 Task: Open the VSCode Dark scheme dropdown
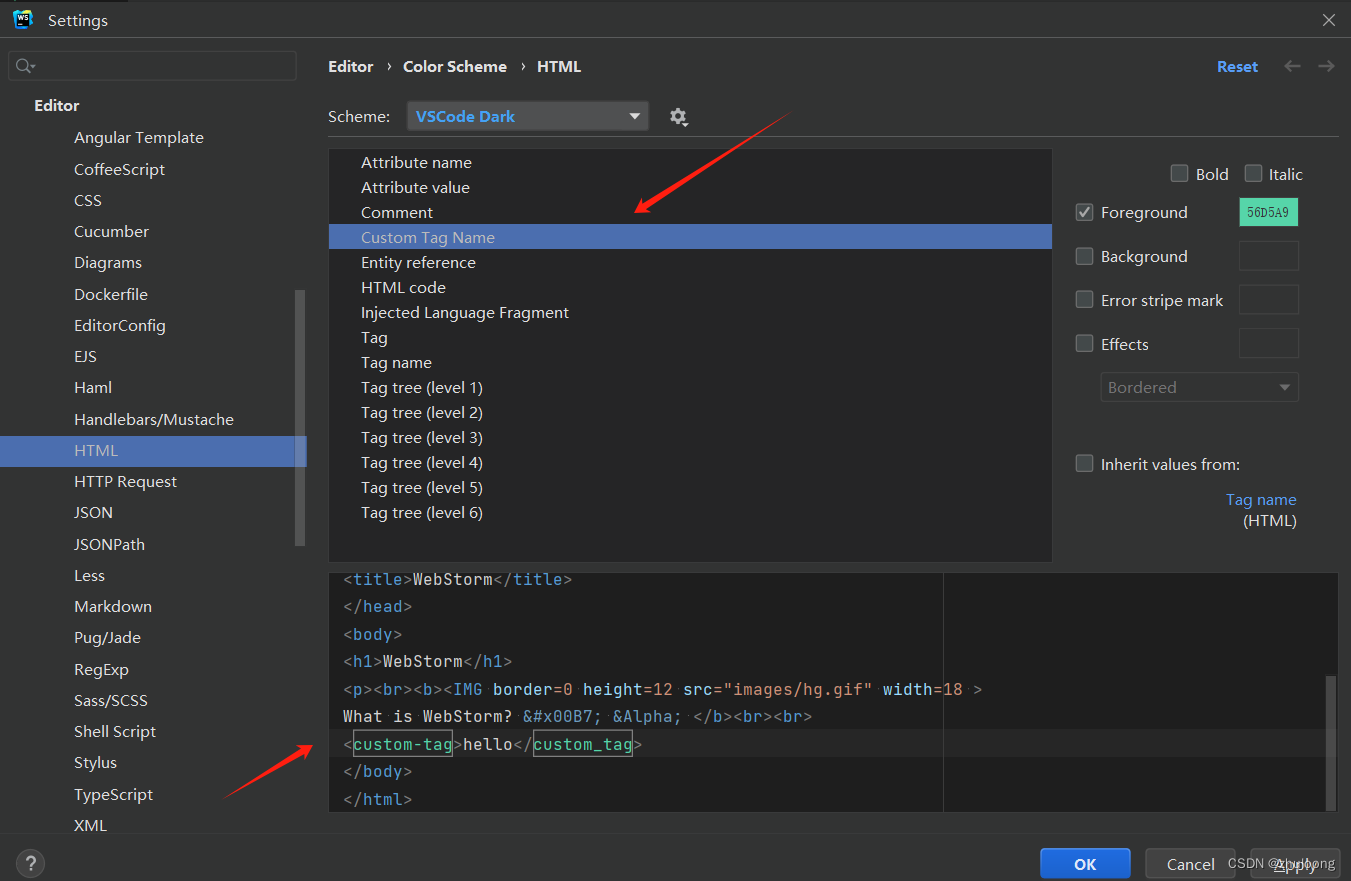[527, 116]
